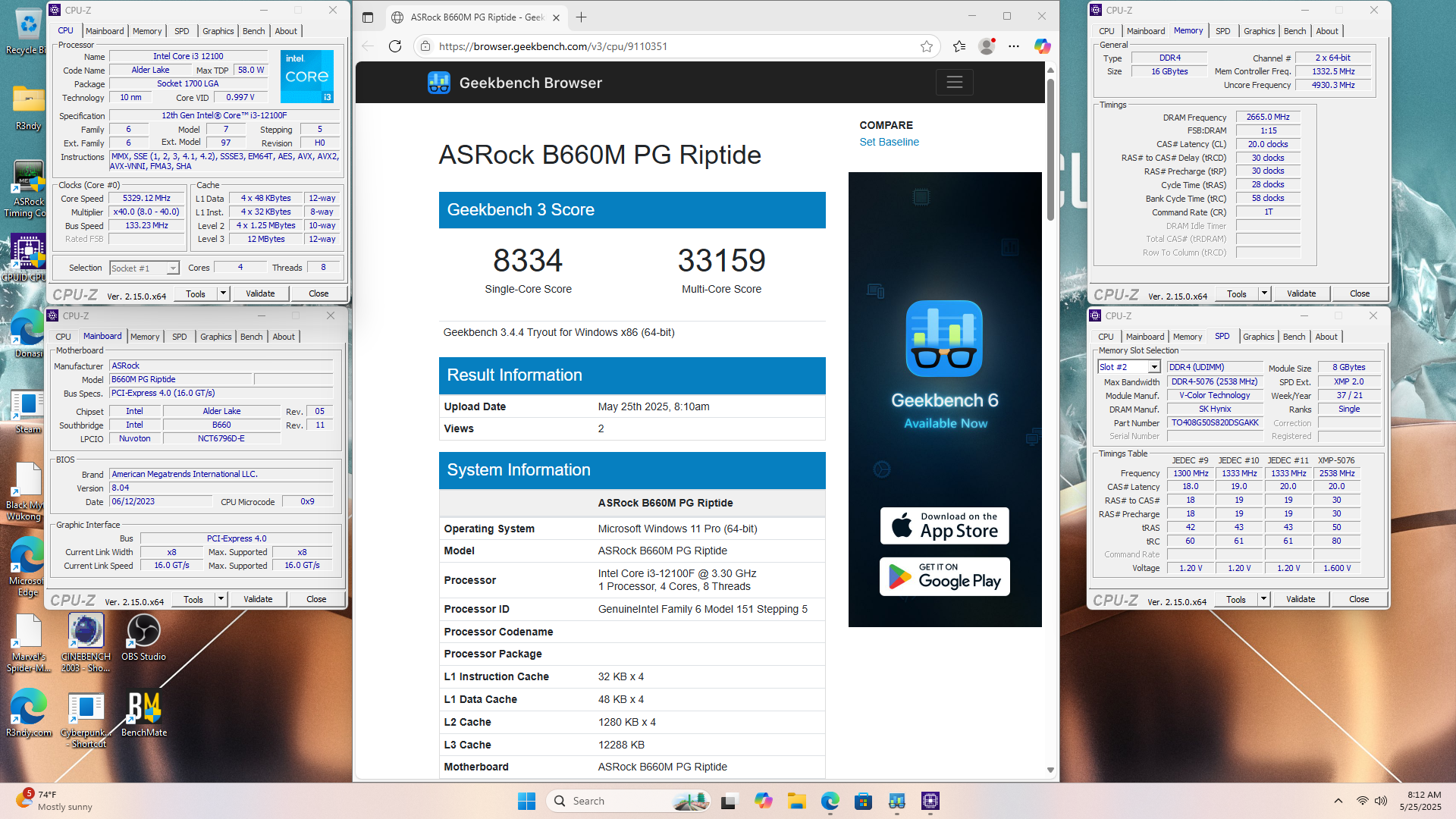Click the browser address bar URL
Viewport: 1456px width, 819px height.
coord(553,46)
